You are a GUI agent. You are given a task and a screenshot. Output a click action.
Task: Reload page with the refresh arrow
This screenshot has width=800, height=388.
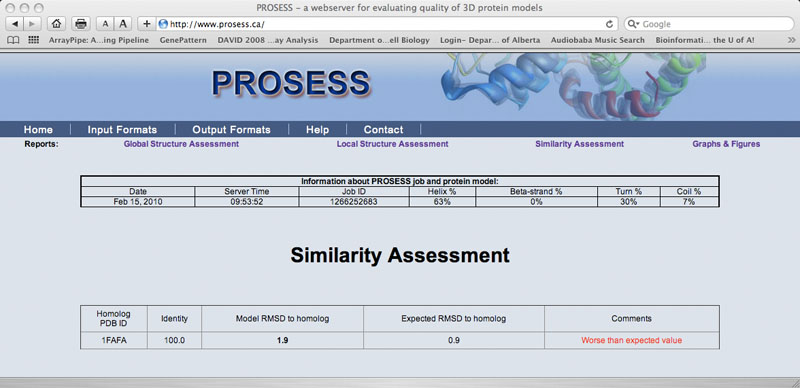click(609, 24)
